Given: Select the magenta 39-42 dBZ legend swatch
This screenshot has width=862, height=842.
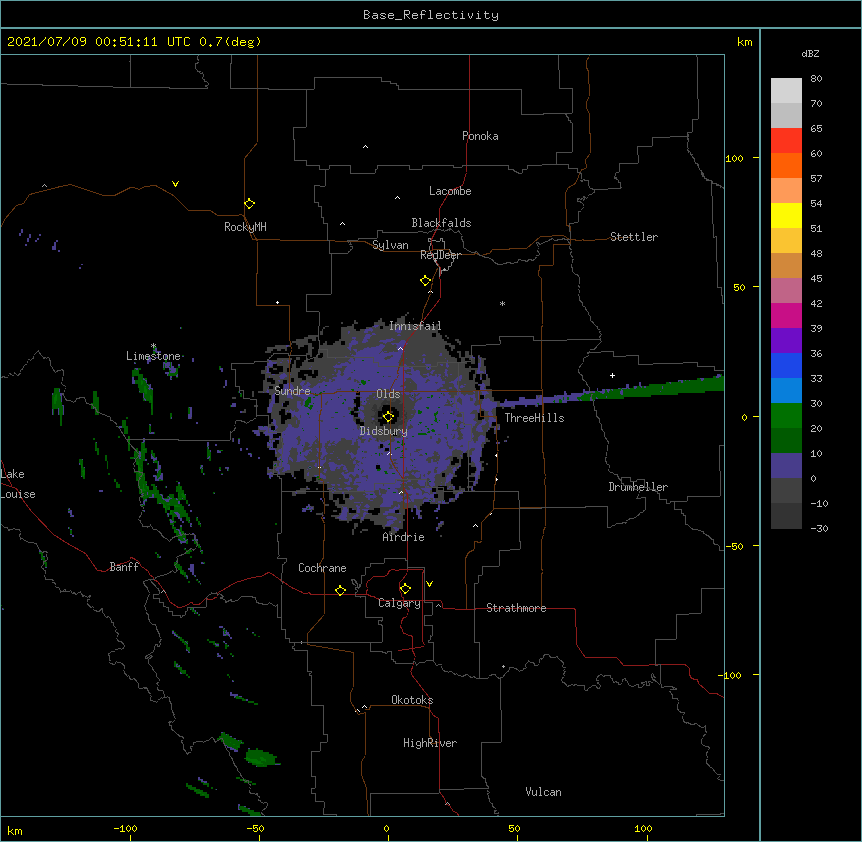Looking at the screenshot, I should 786,315.
